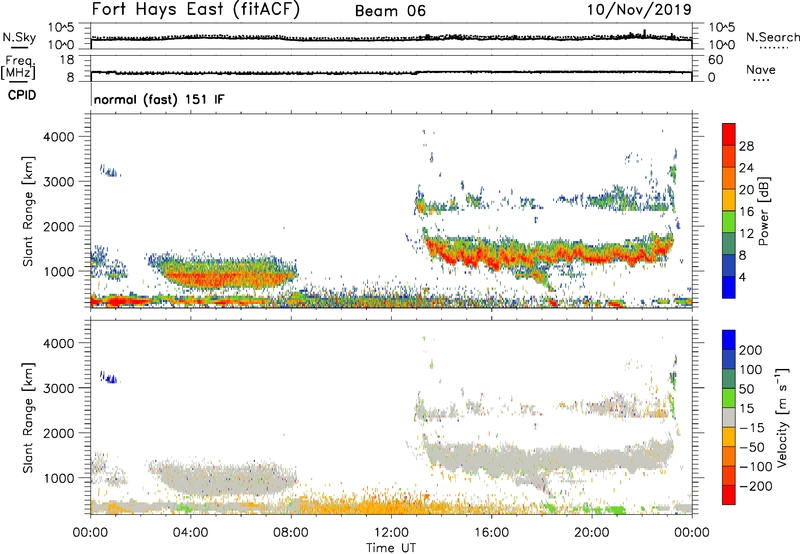The image size is (800, 554).
Task: Select the title 'Fort Hays East (fitACF)'
Action: pyautogui.click(x=195, y=9)
